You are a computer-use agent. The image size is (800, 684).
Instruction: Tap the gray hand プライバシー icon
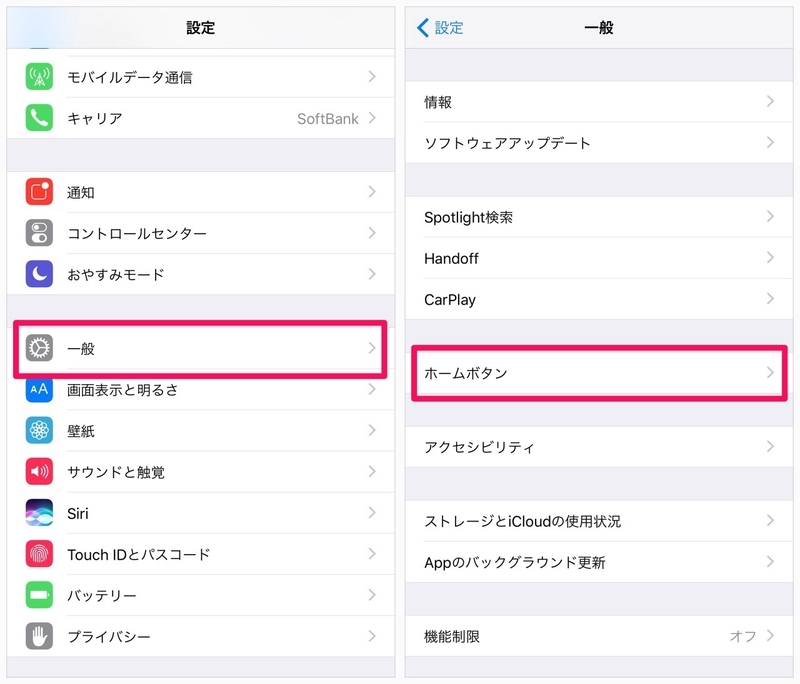39,636
